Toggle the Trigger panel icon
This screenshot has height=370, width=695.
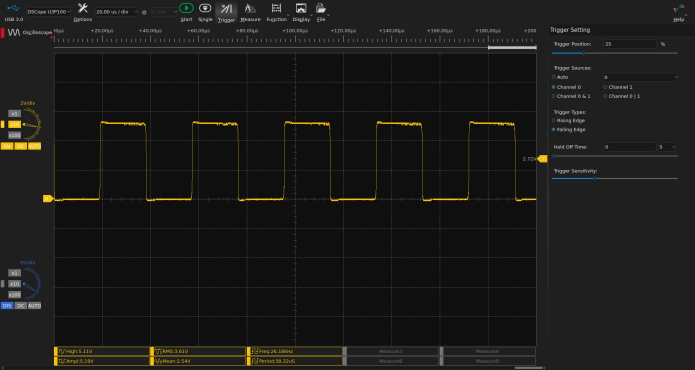(x=226, y=9)
